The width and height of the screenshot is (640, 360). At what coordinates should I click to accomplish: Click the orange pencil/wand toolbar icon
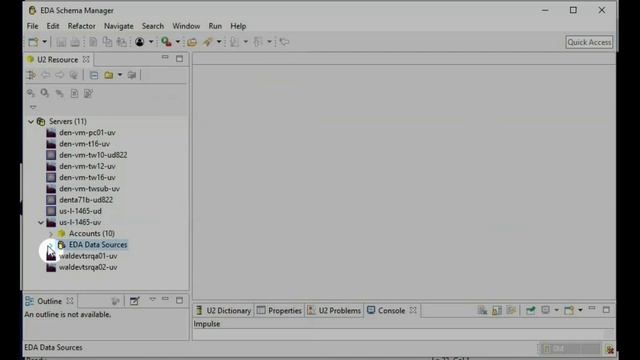[208, 42]
